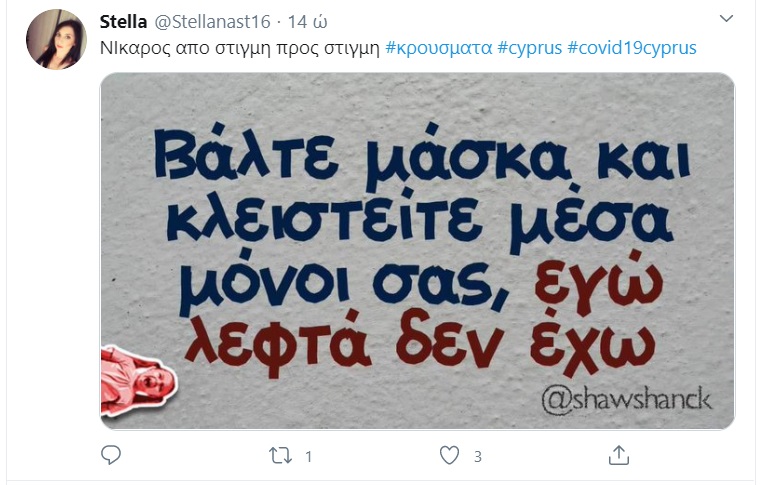Viewport: 762px width, 485px height.
Task: Open the Stella display name link
Action: coord(123,22)
